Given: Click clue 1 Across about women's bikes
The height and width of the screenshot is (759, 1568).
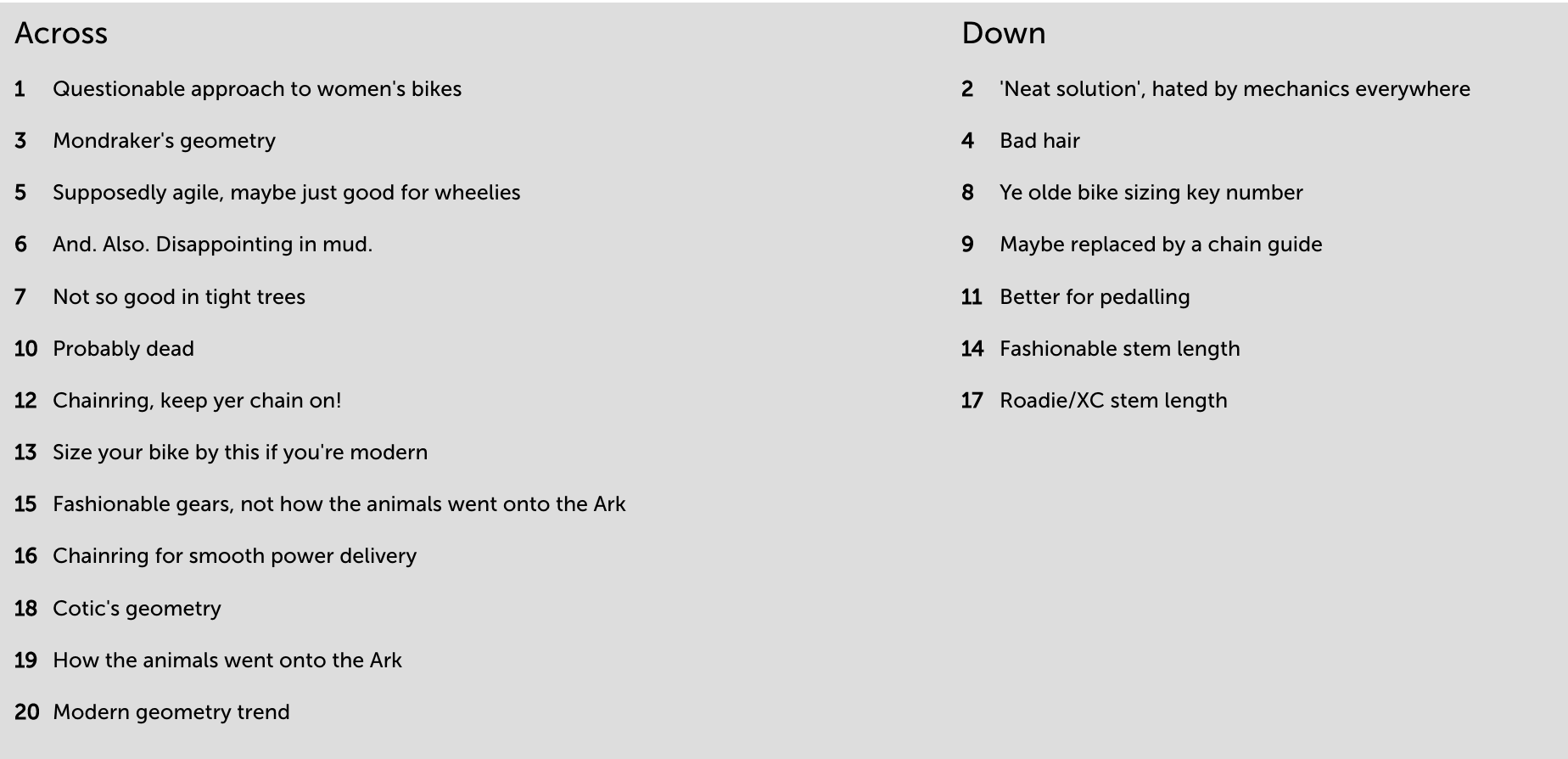Looking at the screenshot, I should pyautogui.click(x=256, y=89).
